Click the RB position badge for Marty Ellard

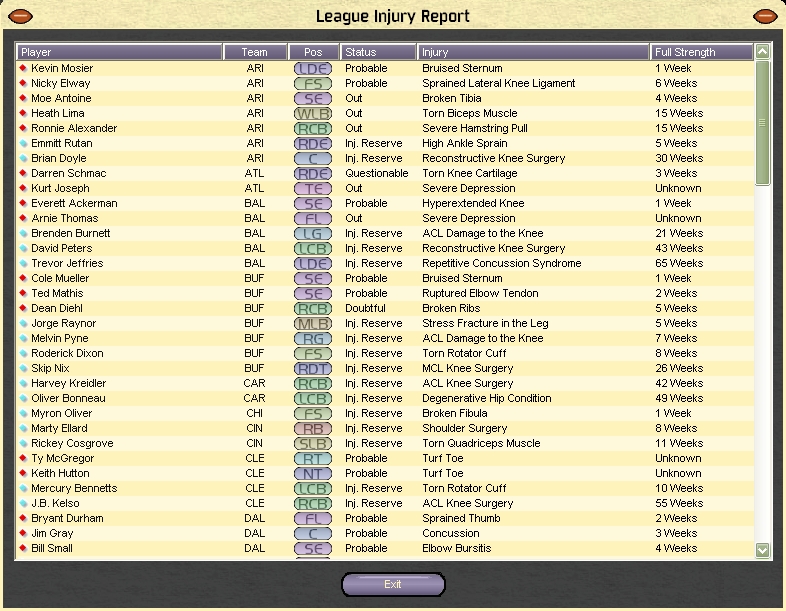click(x=313, y=429)
